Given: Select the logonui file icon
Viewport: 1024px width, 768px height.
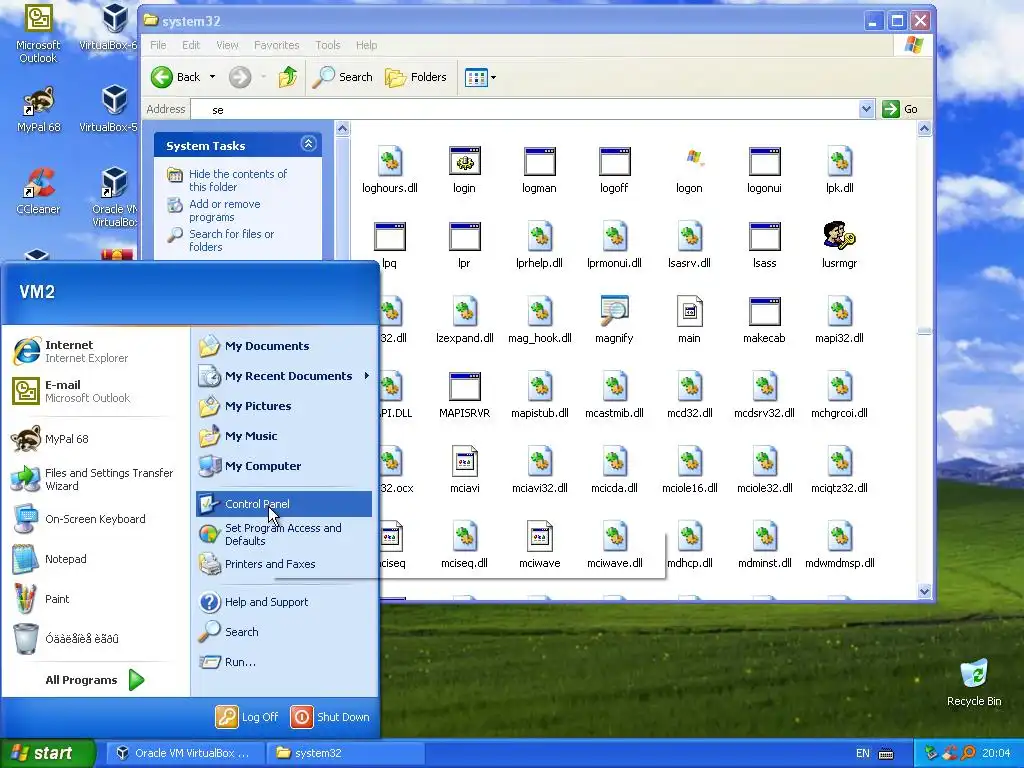Looking at the screenshot, I should click(765, 161).
